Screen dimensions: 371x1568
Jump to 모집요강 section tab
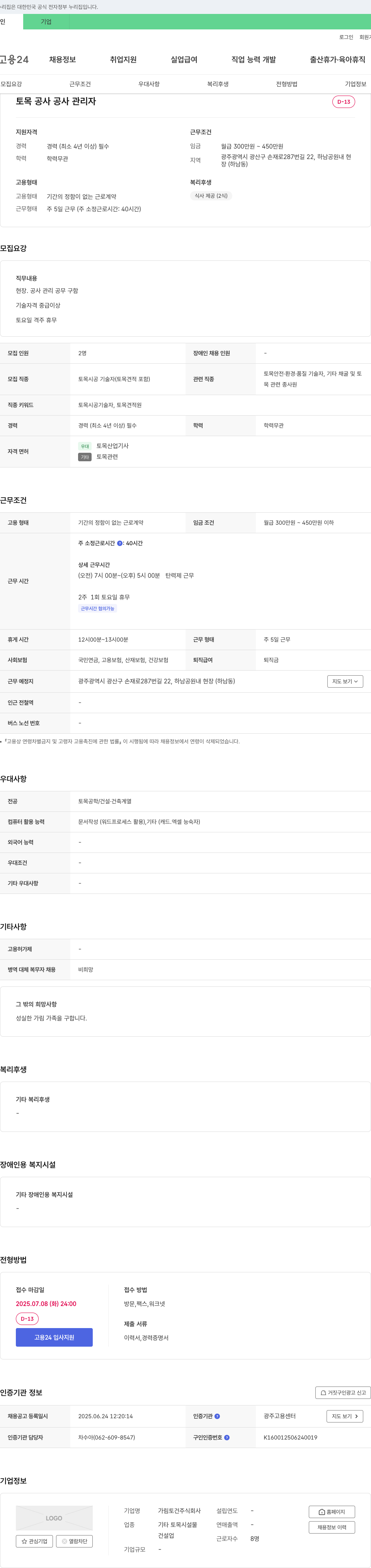(x=11, y=84)
